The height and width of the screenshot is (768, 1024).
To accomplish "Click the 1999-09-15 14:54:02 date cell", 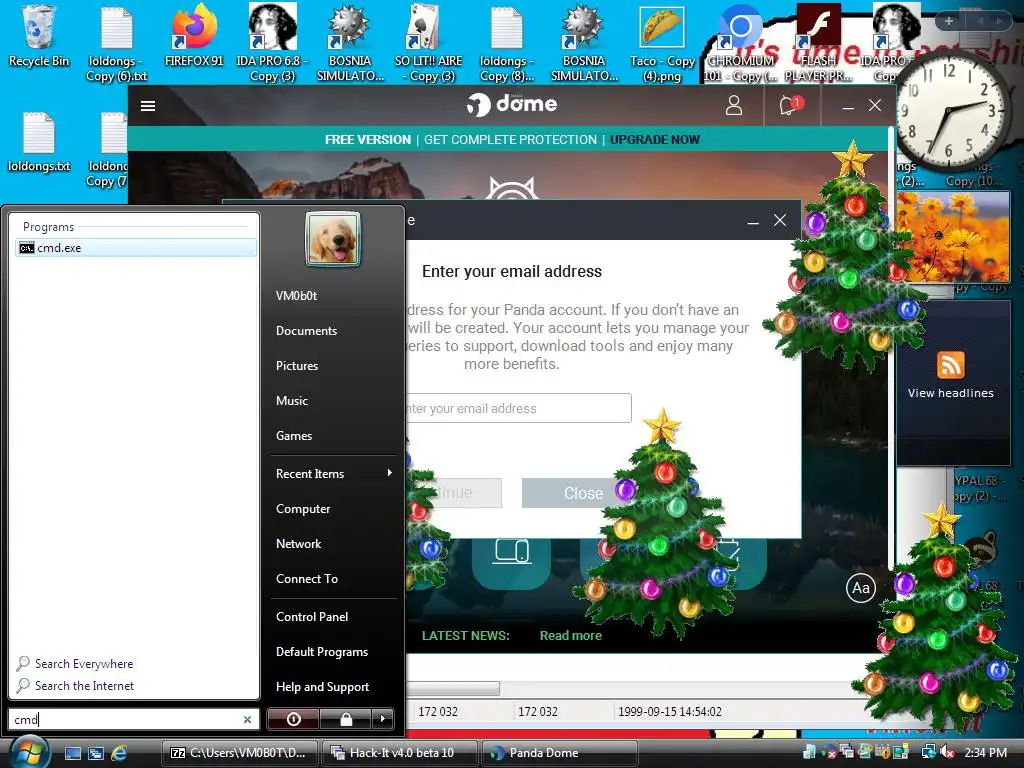I will pos(669,711).
